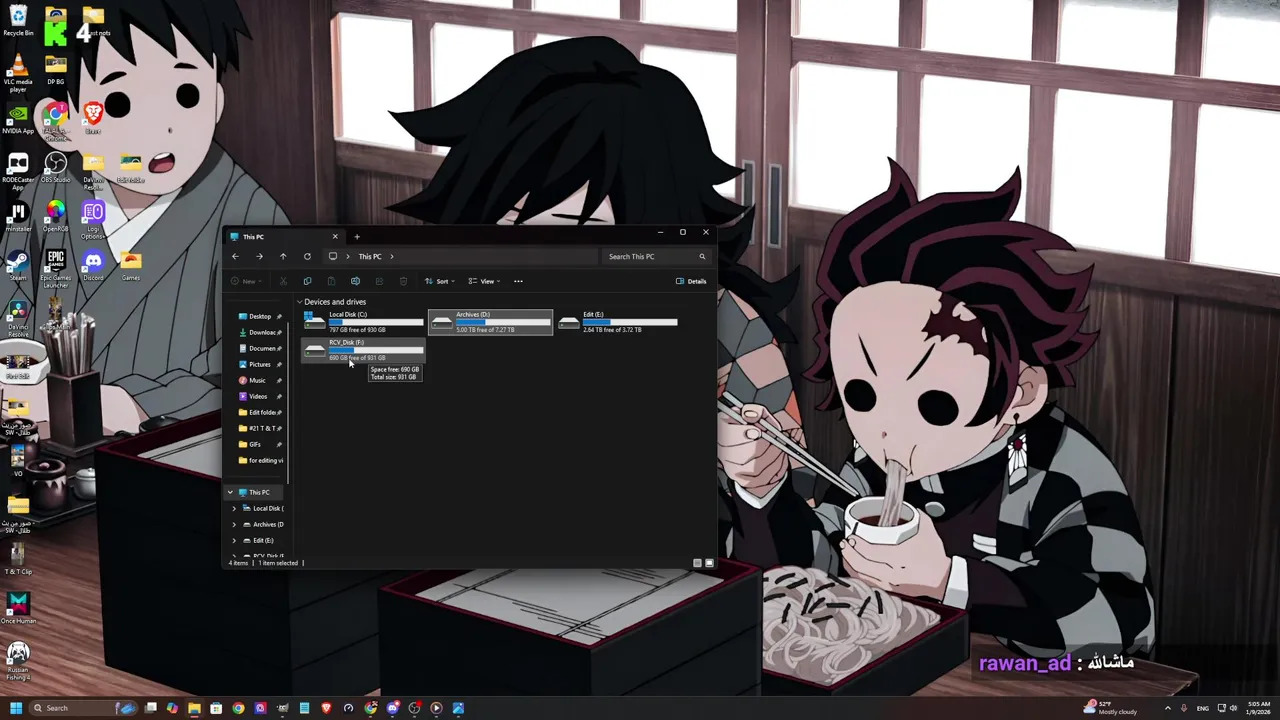Open the Windows Start menu
This screenshot has width=1280, height=720.
[x=16, y=708]
